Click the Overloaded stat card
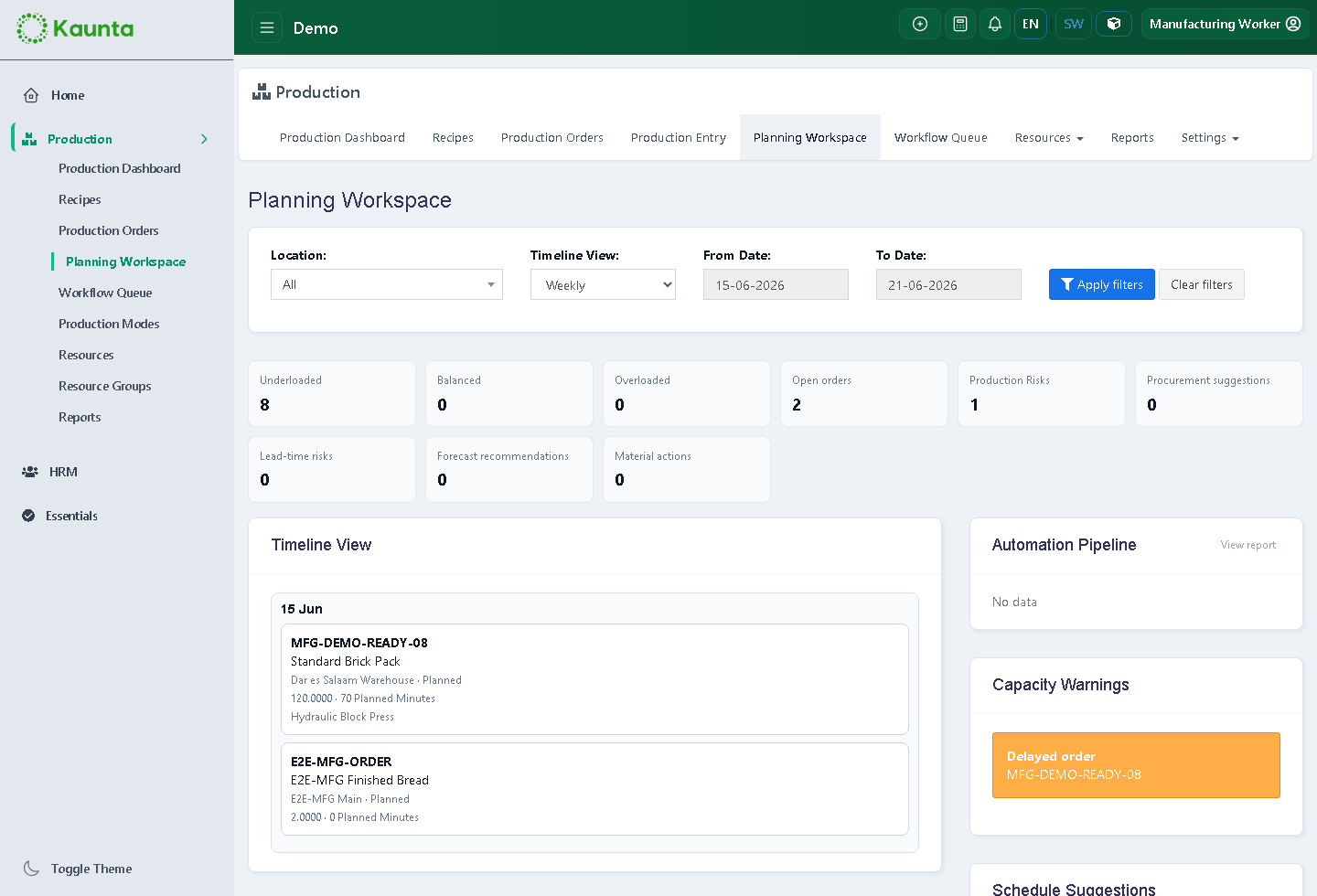1317x896 pixels. [687, 393]
